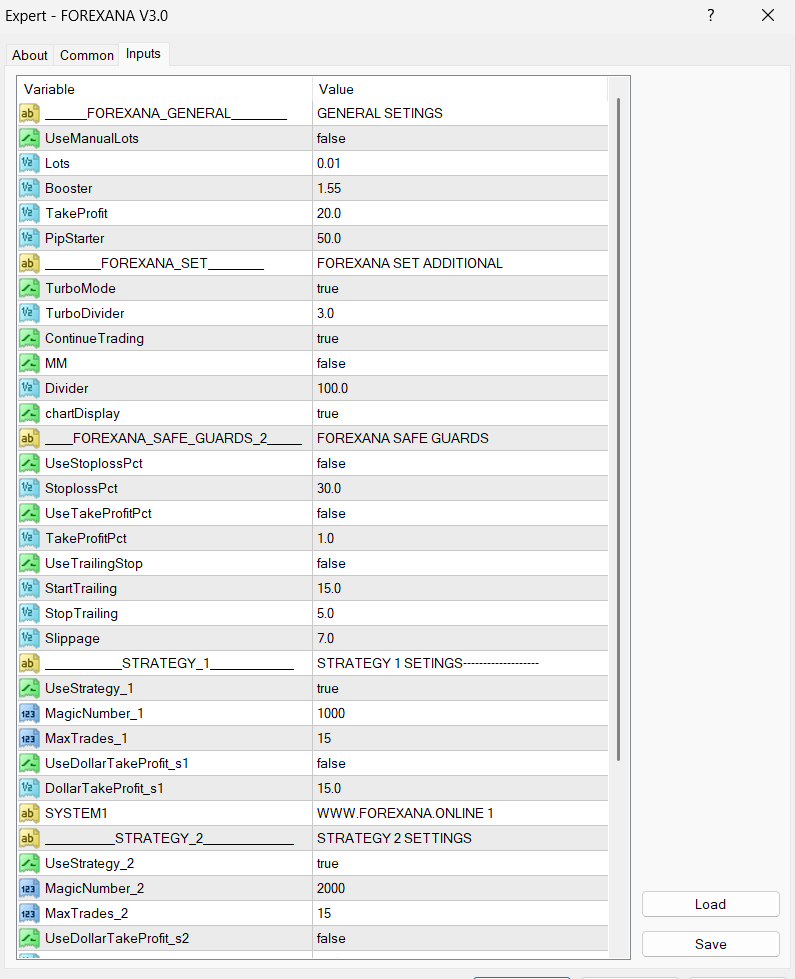
Task: Click the Save button
Action: [710, 944]
